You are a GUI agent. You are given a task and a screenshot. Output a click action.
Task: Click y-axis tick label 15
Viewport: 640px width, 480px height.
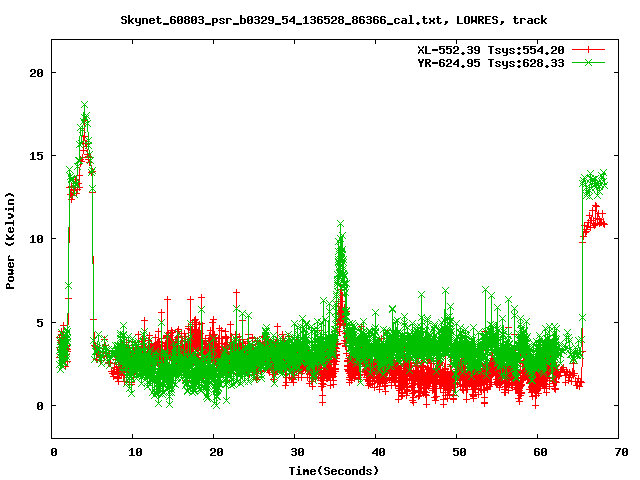tap(36, 156)
